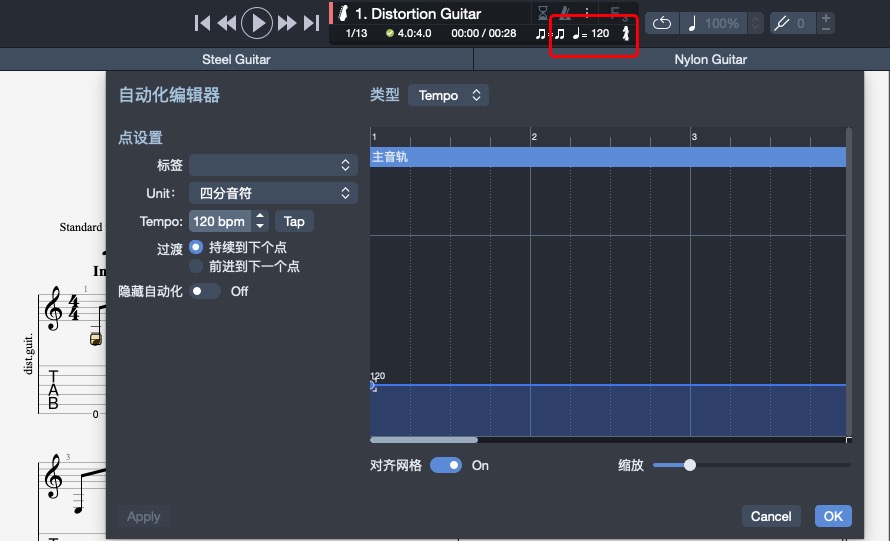Click the guitar icon beside Distortion Guitar

(x=343, y=13)
